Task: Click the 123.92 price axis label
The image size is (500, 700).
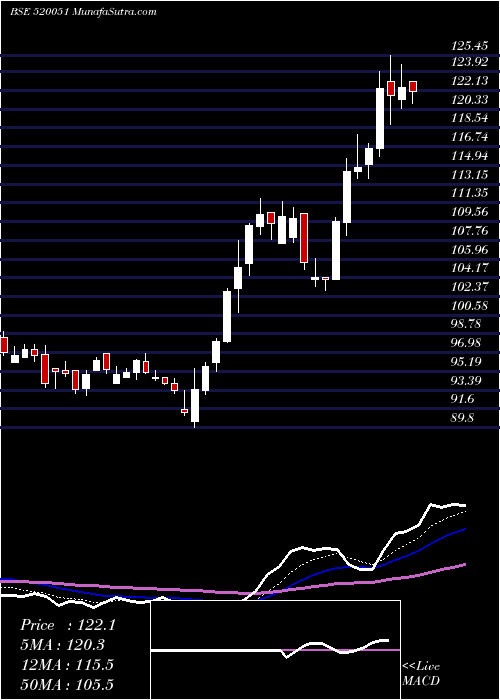Action: point(469,62)
